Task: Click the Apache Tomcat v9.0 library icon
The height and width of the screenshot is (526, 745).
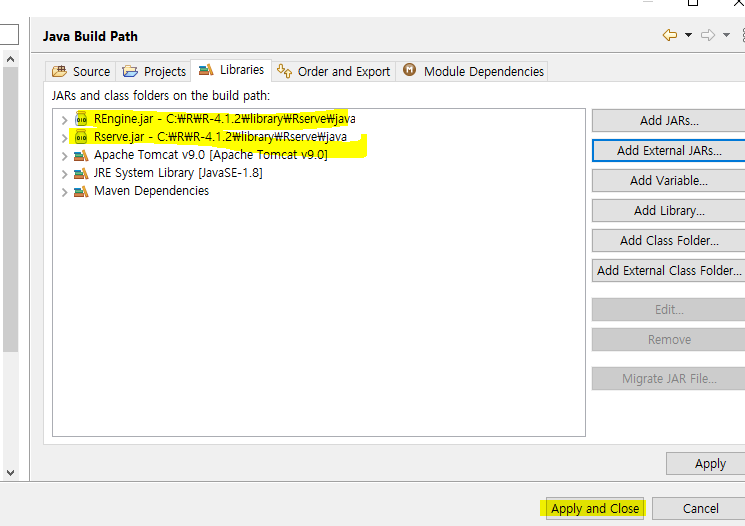Action: 81,155
